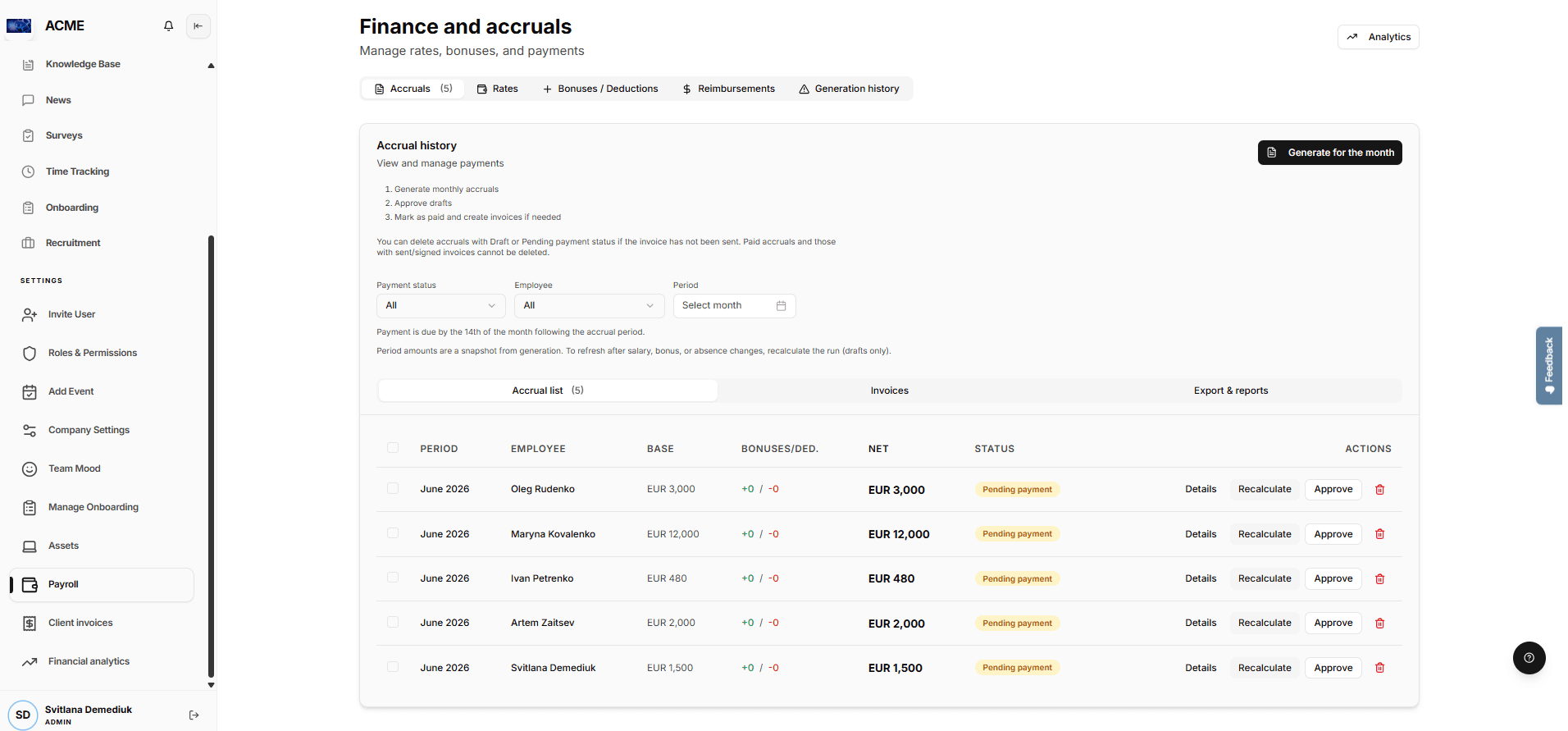
Task: Switch to the Rates tab
Action: (x=498, y=89)
